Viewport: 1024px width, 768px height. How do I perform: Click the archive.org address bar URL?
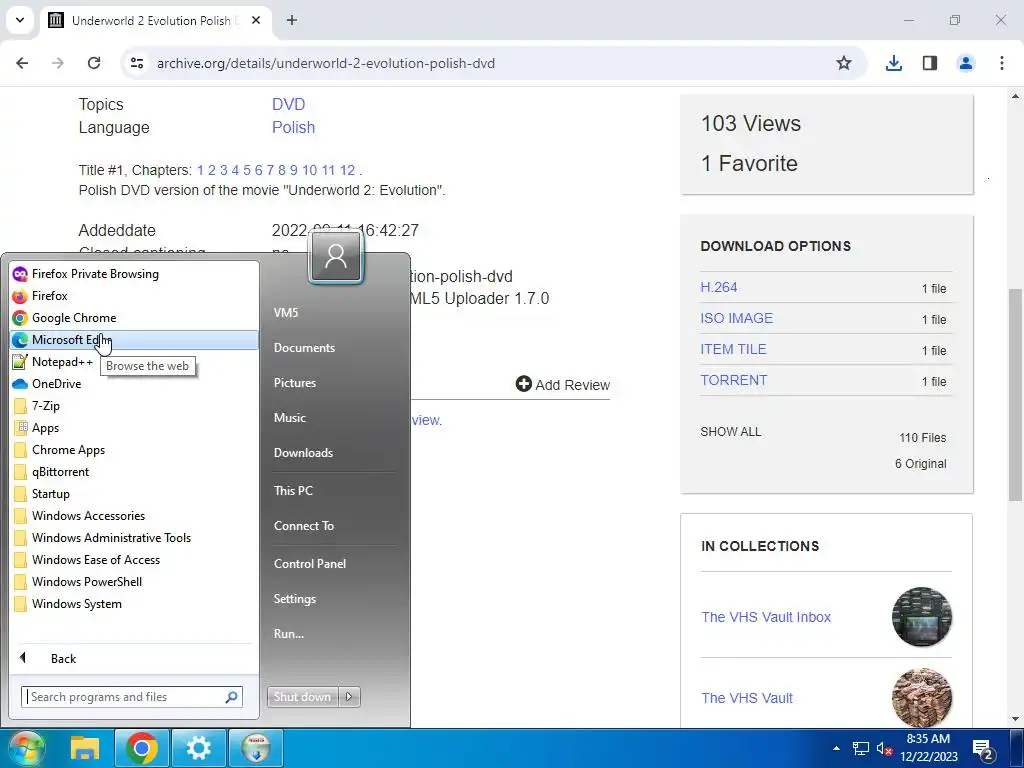click(326, 63)
